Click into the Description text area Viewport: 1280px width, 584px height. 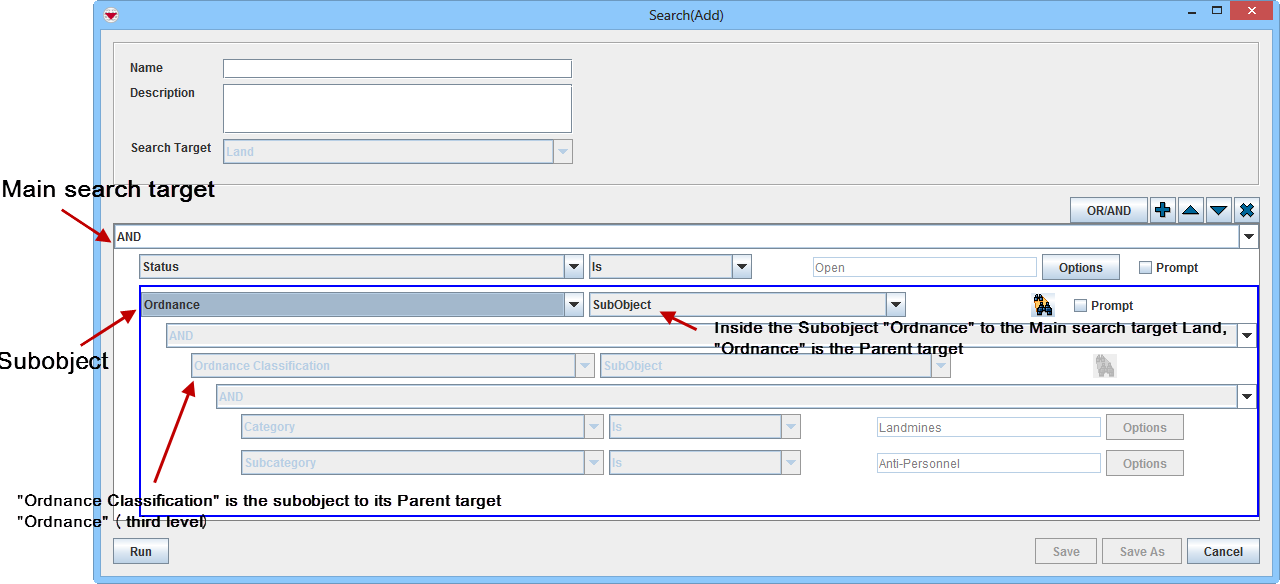click(397, 108)
